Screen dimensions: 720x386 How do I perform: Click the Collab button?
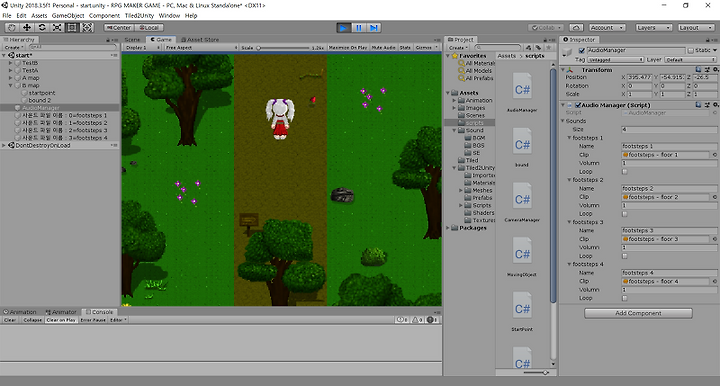546,28
